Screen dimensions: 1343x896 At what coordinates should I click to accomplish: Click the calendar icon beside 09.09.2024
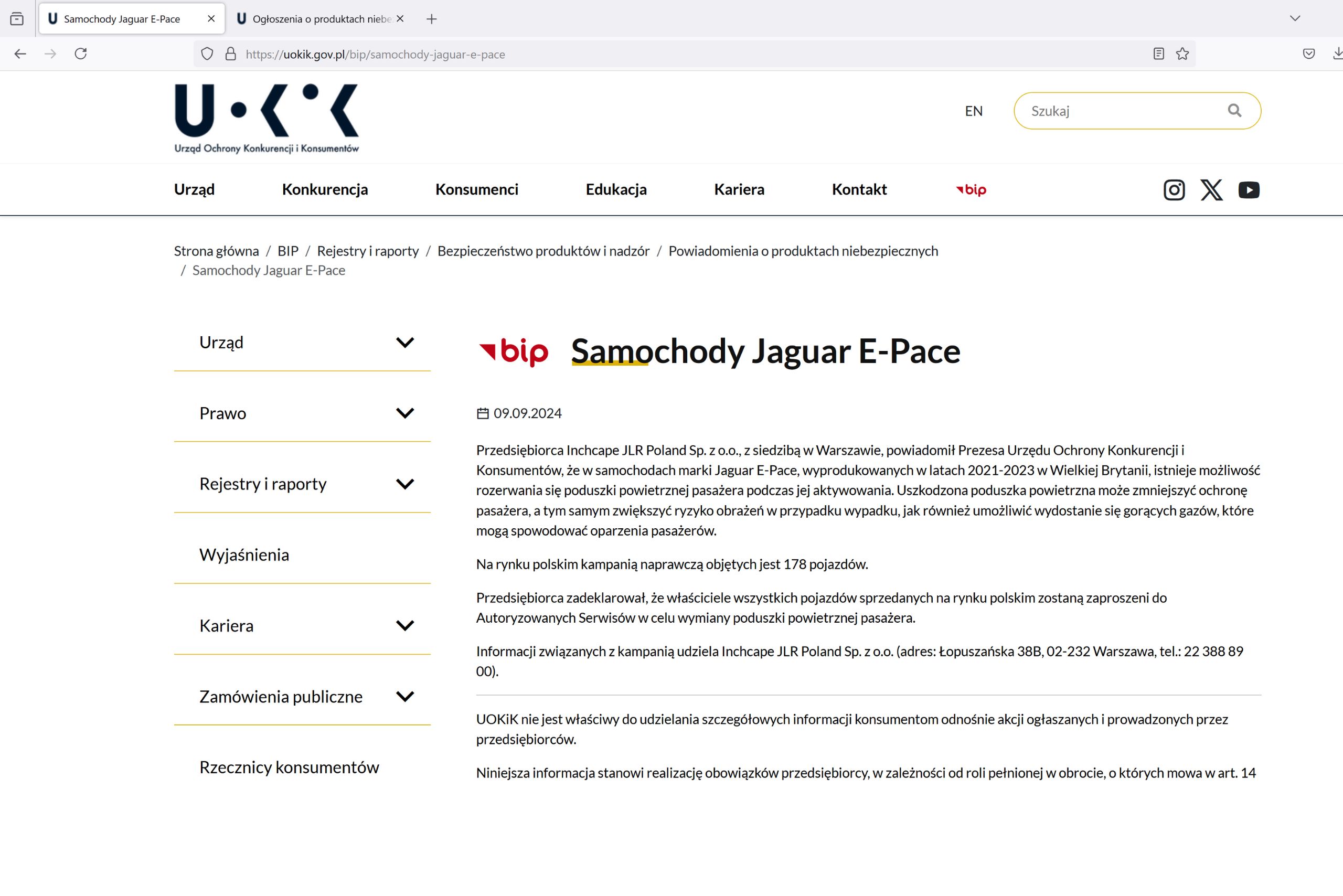pyautogui.click(x=483, y=413)
